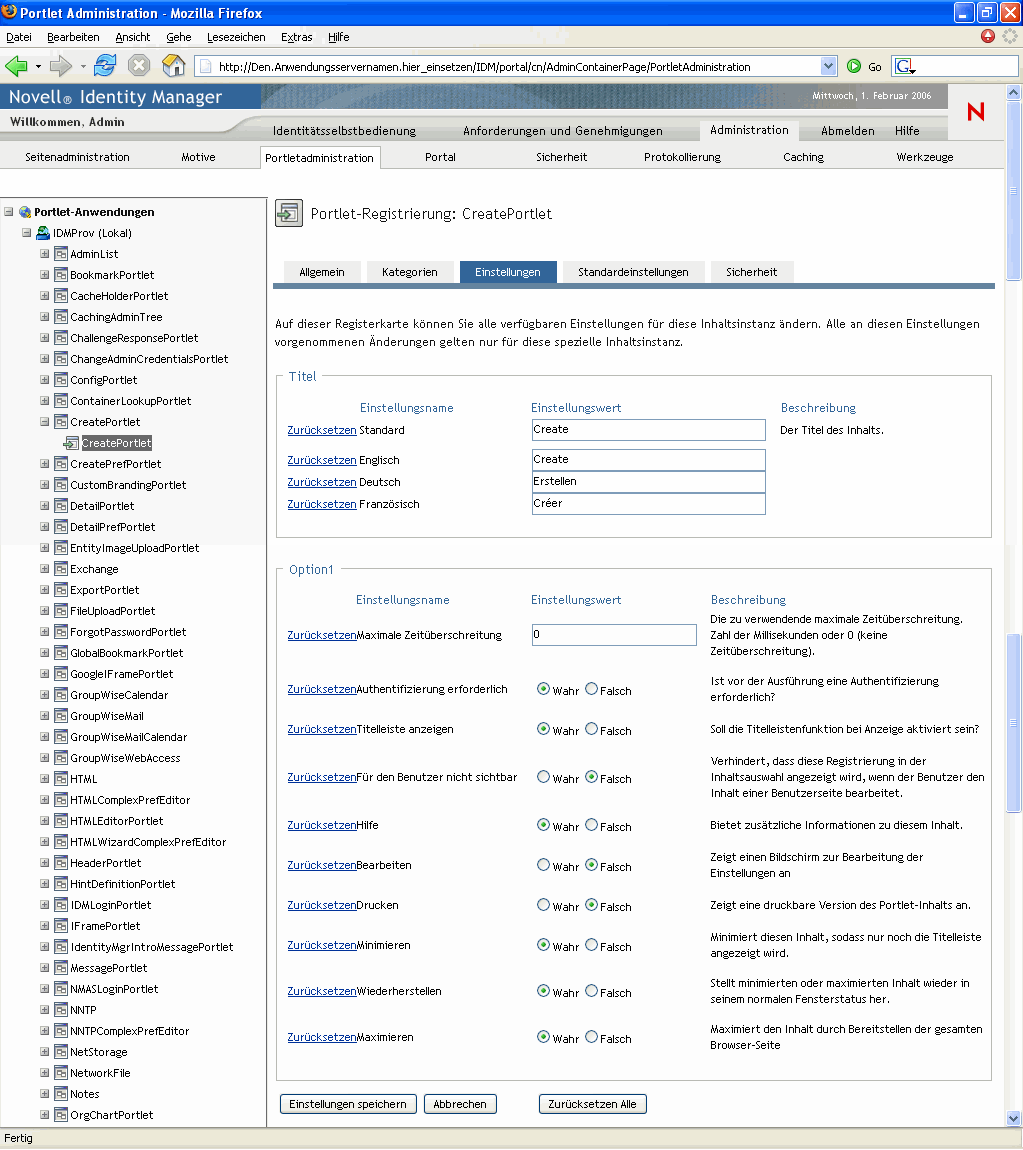Open the URL address bar dropdown

pos(828,66)
